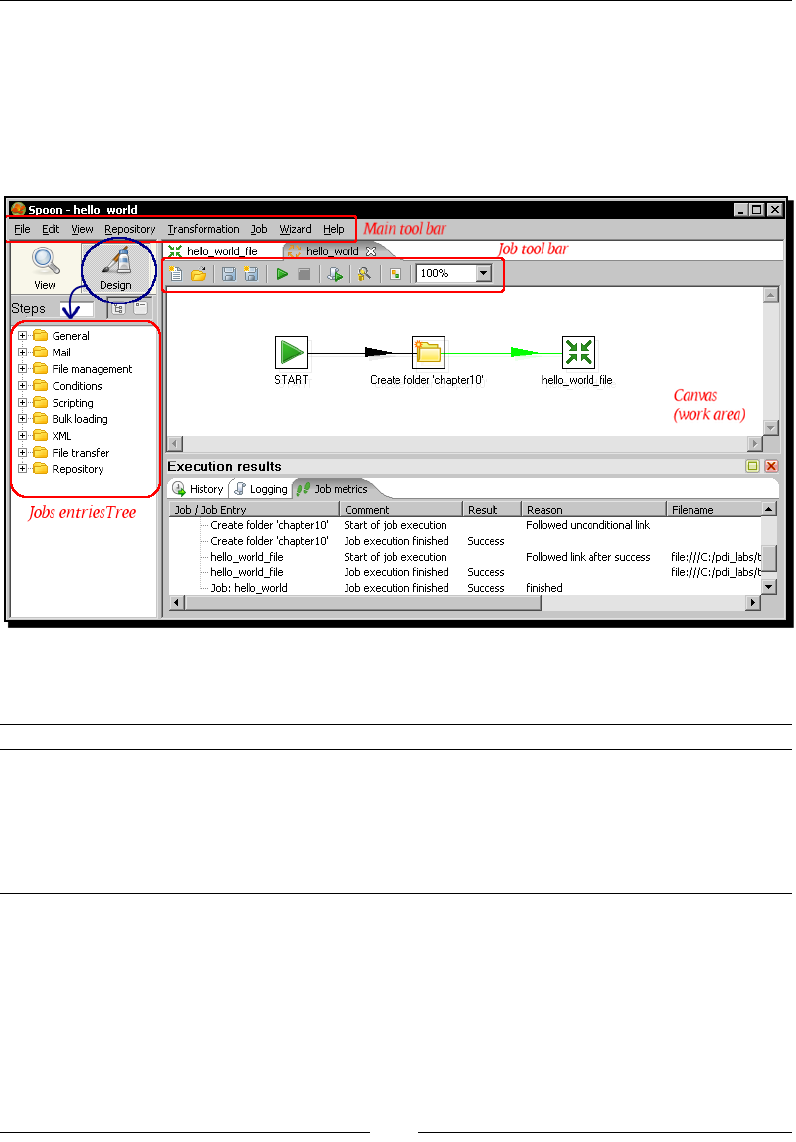The width and height of the screenshot is (796, 1142).
Task: Open the History tab
Action: [x=198, y=489]
